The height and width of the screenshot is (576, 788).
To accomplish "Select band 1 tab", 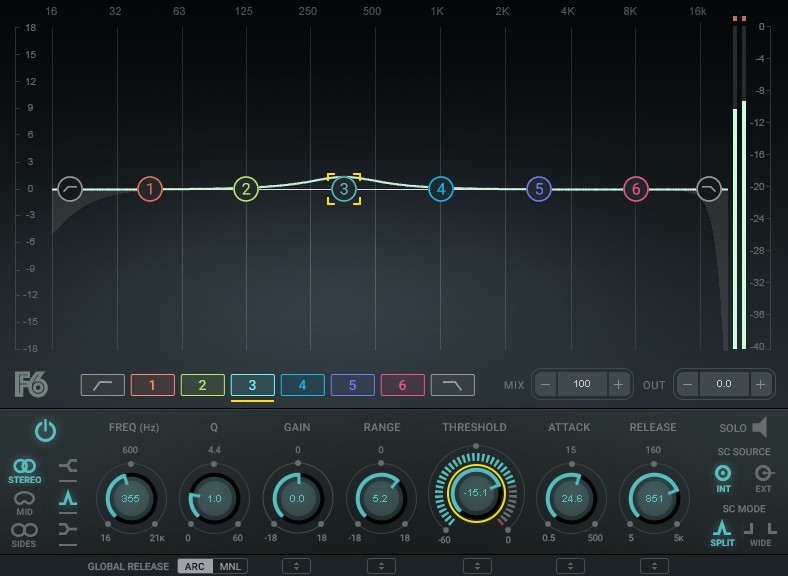I will point(152,385).
